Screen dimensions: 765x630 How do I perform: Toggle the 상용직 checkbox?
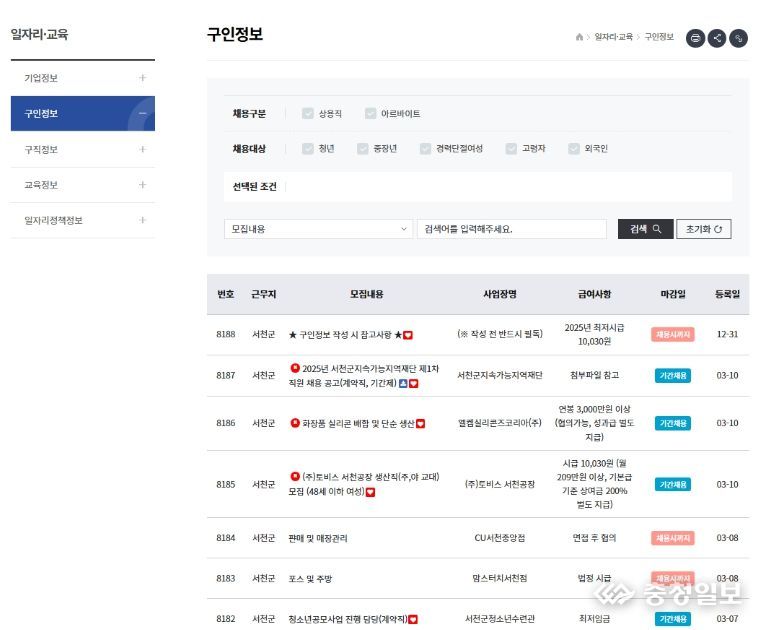point(308,114)
